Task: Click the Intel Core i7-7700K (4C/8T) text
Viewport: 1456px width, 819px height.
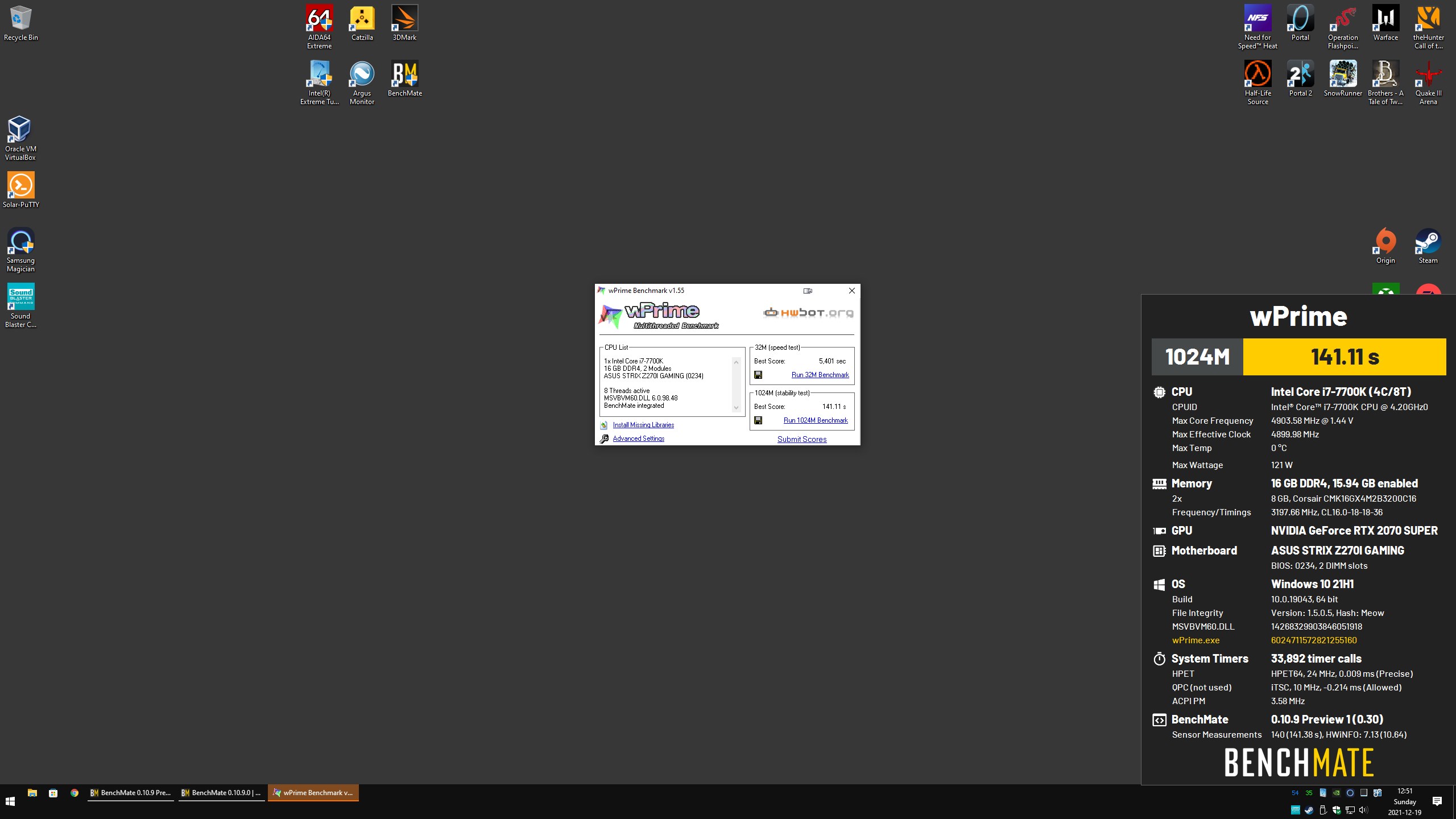Action: [x=1341, y=392]
